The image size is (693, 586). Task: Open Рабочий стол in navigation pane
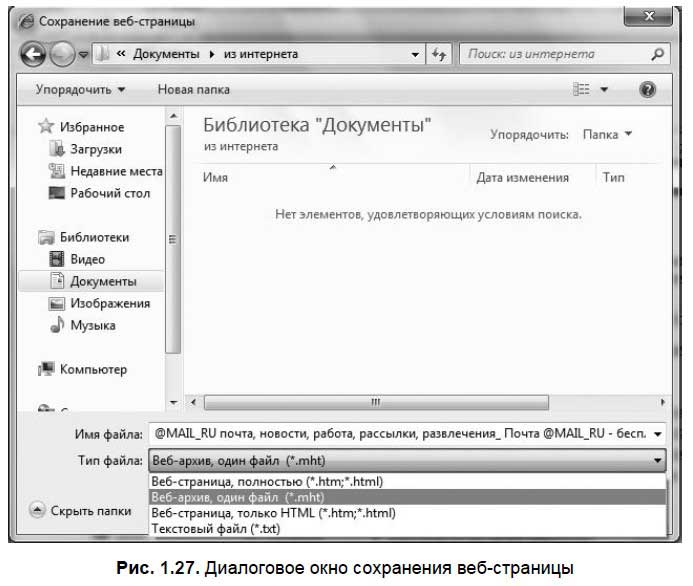(x=110, y=193)
